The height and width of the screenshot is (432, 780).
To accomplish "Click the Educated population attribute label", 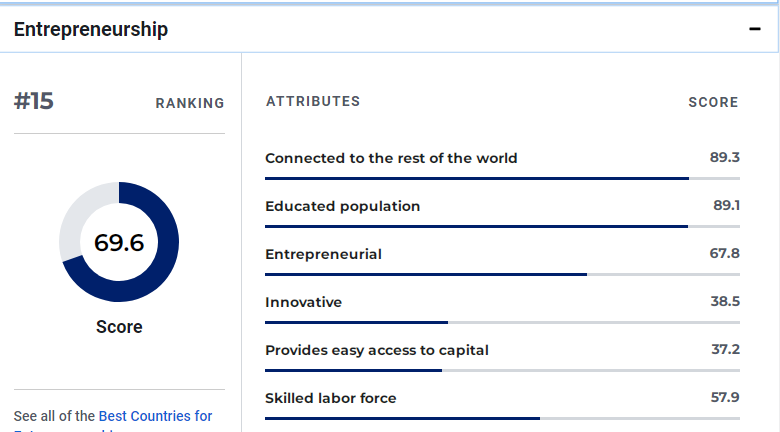I will [x=342, y=206].
